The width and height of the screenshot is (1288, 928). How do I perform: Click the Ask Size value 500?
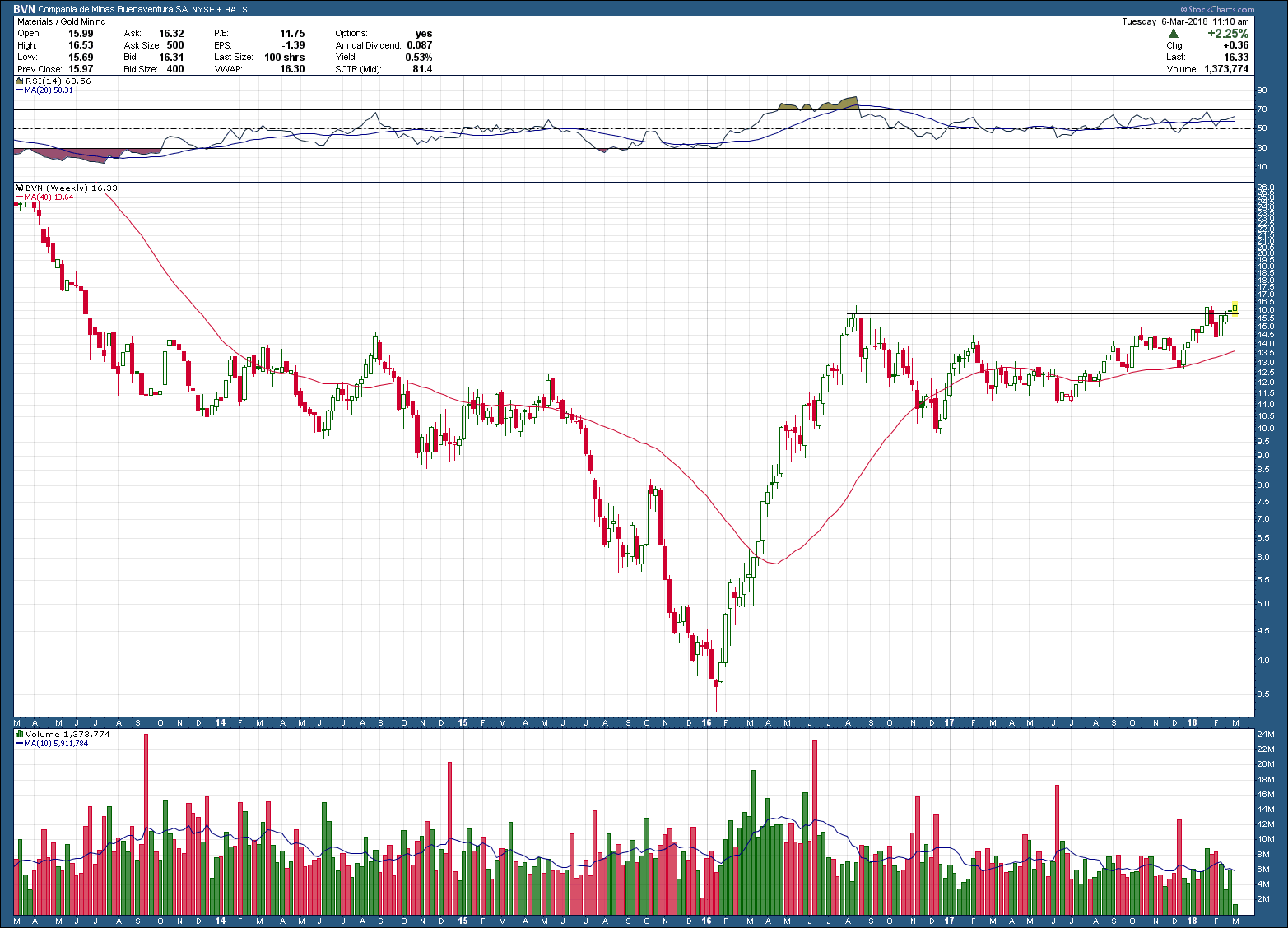(x=175, y=45)
